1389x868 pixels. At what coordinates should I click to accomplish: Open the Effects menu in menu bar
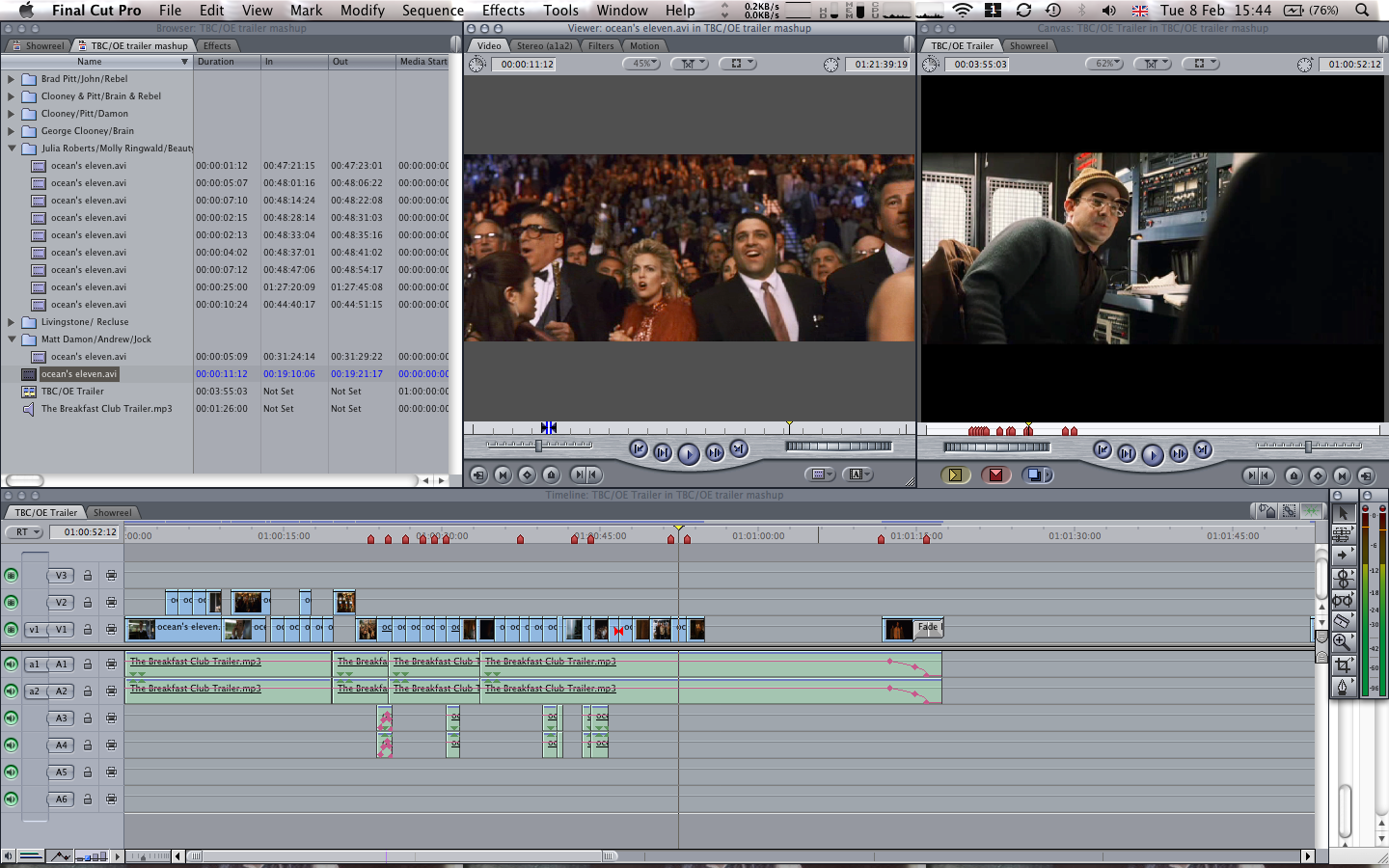tap(503, 11)
